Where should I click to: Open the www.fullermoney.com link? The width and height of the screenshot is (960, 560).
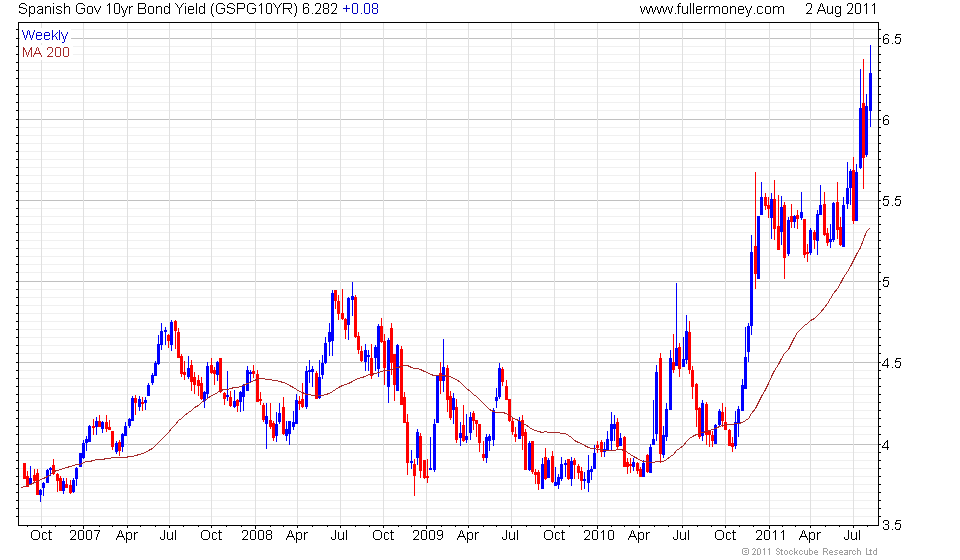coord(712,9)
